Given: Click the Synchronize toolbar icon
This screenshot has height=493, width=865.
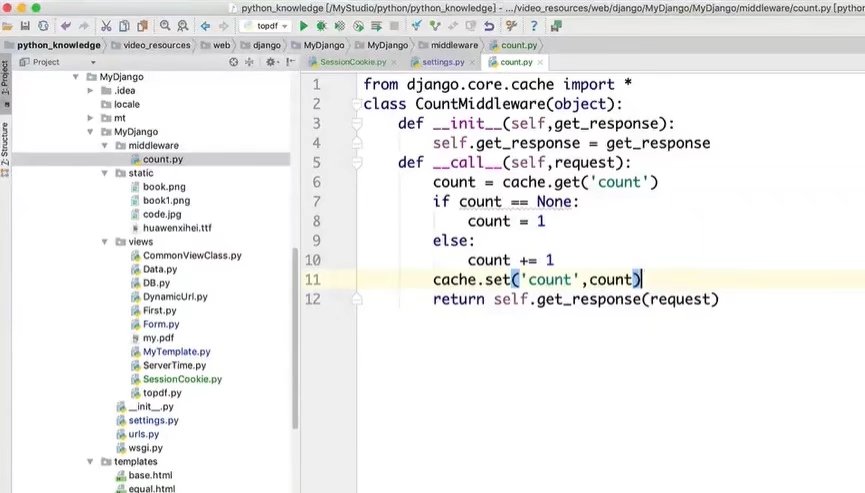Looking at the screenshot, I should click(x=43, y=26).
